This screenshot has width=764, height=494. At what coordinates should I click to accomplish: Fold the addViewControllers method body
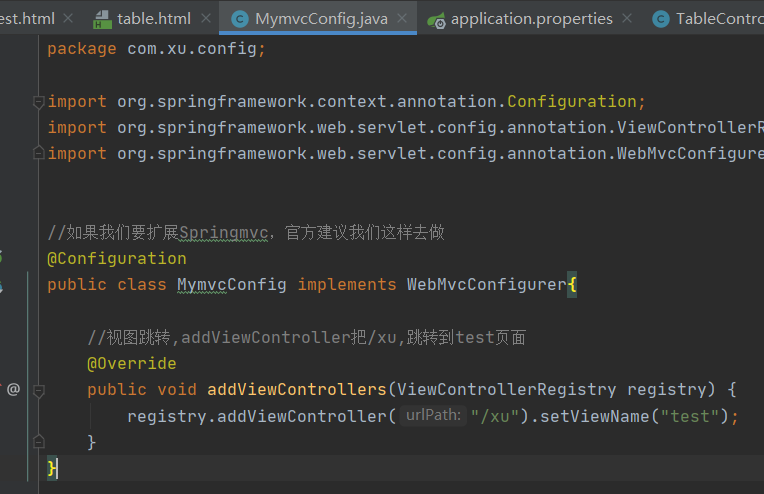38,389
